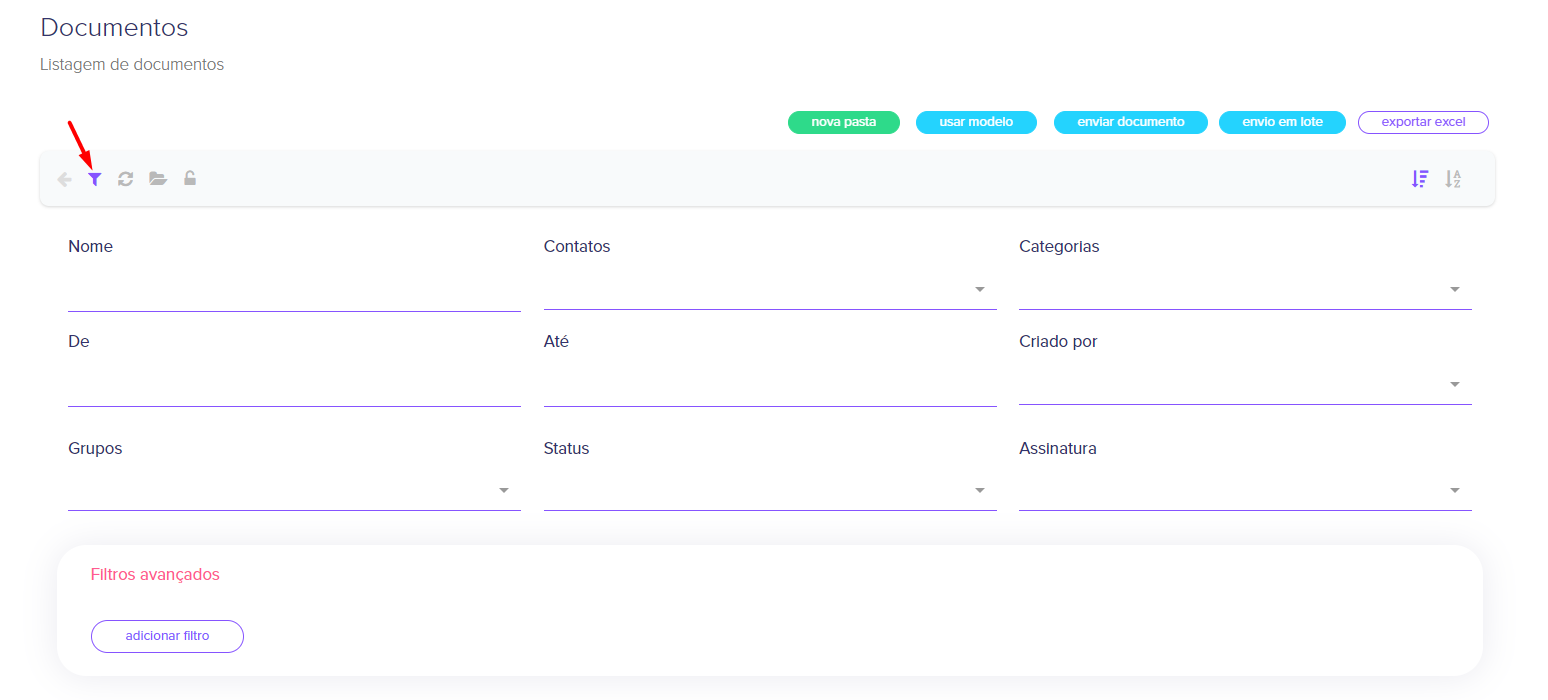Image resolution: width=1548 pixels, height=700 pixels.
Task: Click the "enviar documento" button
Action: tap(1131, 122)
